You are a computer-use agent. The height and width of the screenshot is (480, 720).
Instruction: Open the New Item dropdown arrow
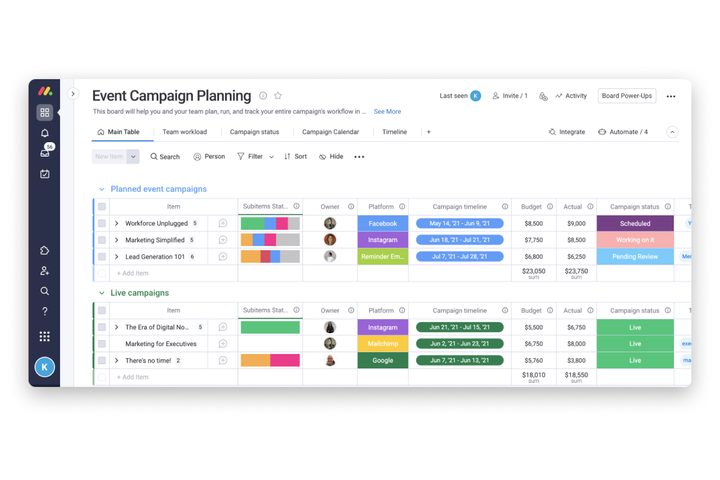click(133, 156)
